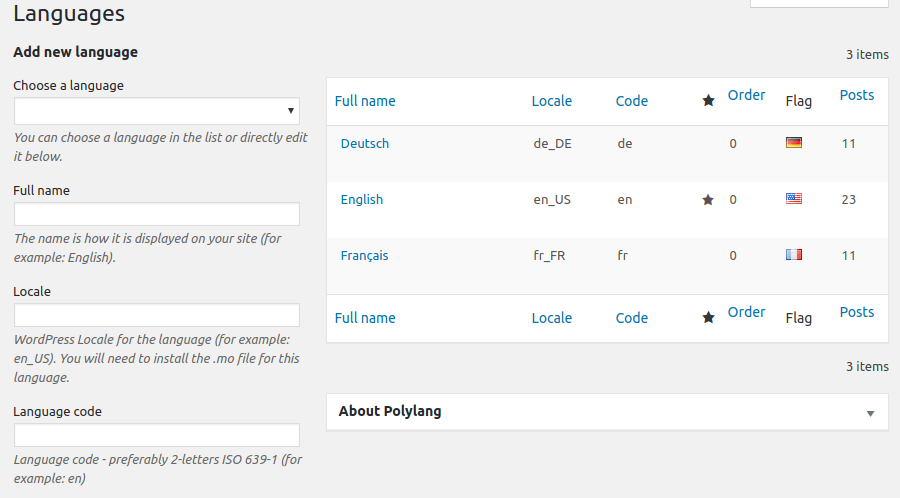This screenshot has height=498, width=900.
Task: Sort by Order in table header
Action: [x=746, y=95]
